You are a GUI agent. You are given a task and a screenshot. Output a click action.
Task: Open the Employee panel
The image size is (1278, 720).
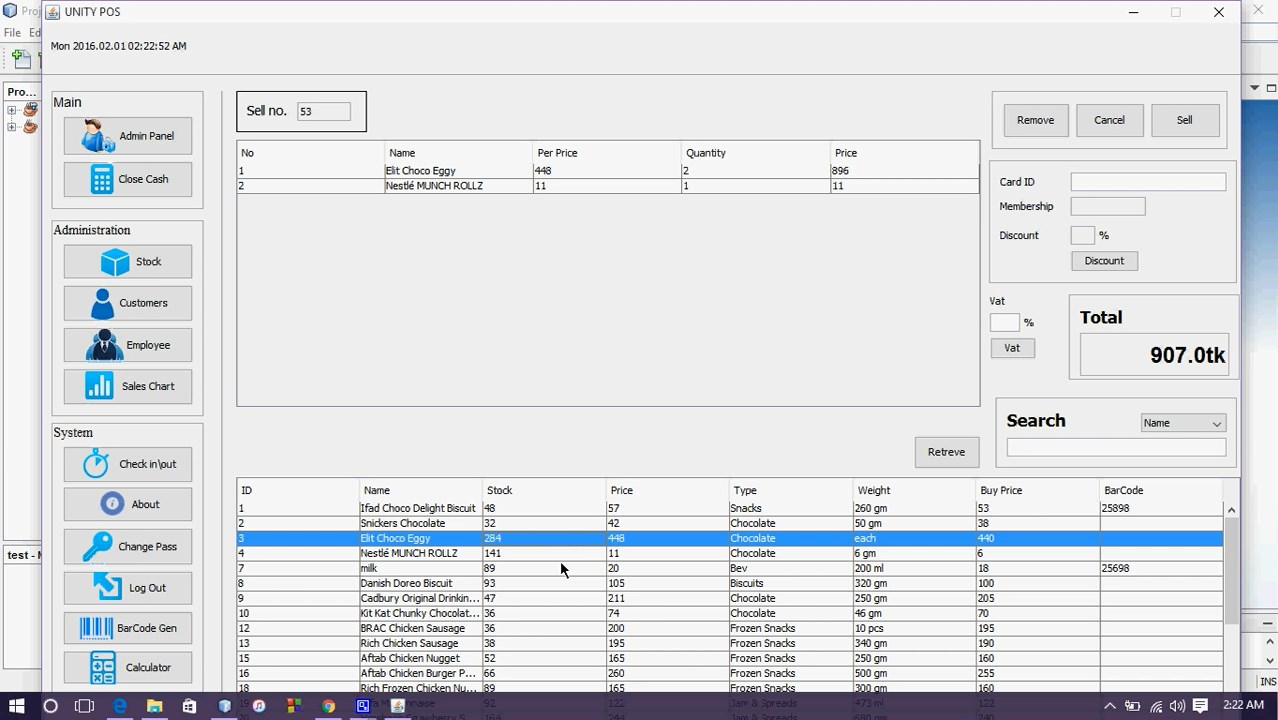click(x=127, y=344)
